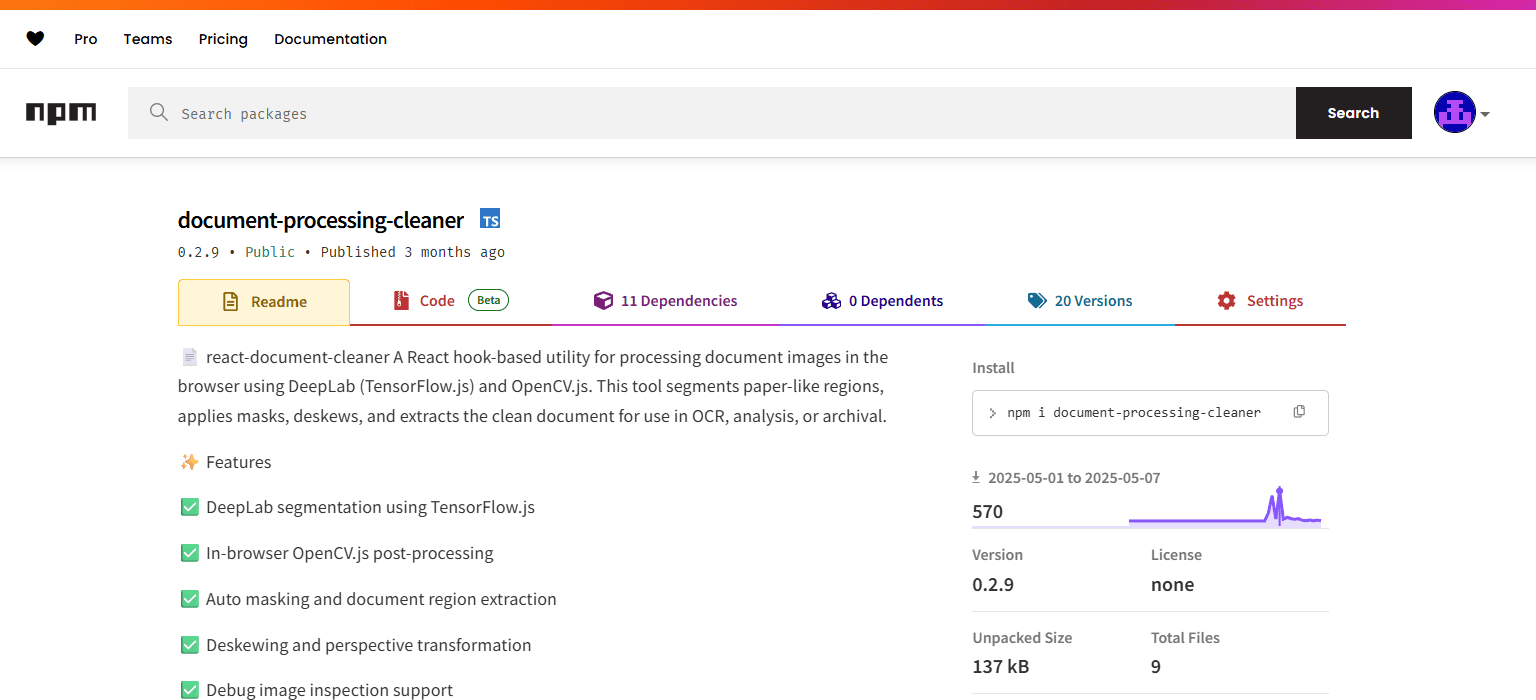Click the document-processing-cleaner package title
1536x700 pixels.
click(321, 220)
